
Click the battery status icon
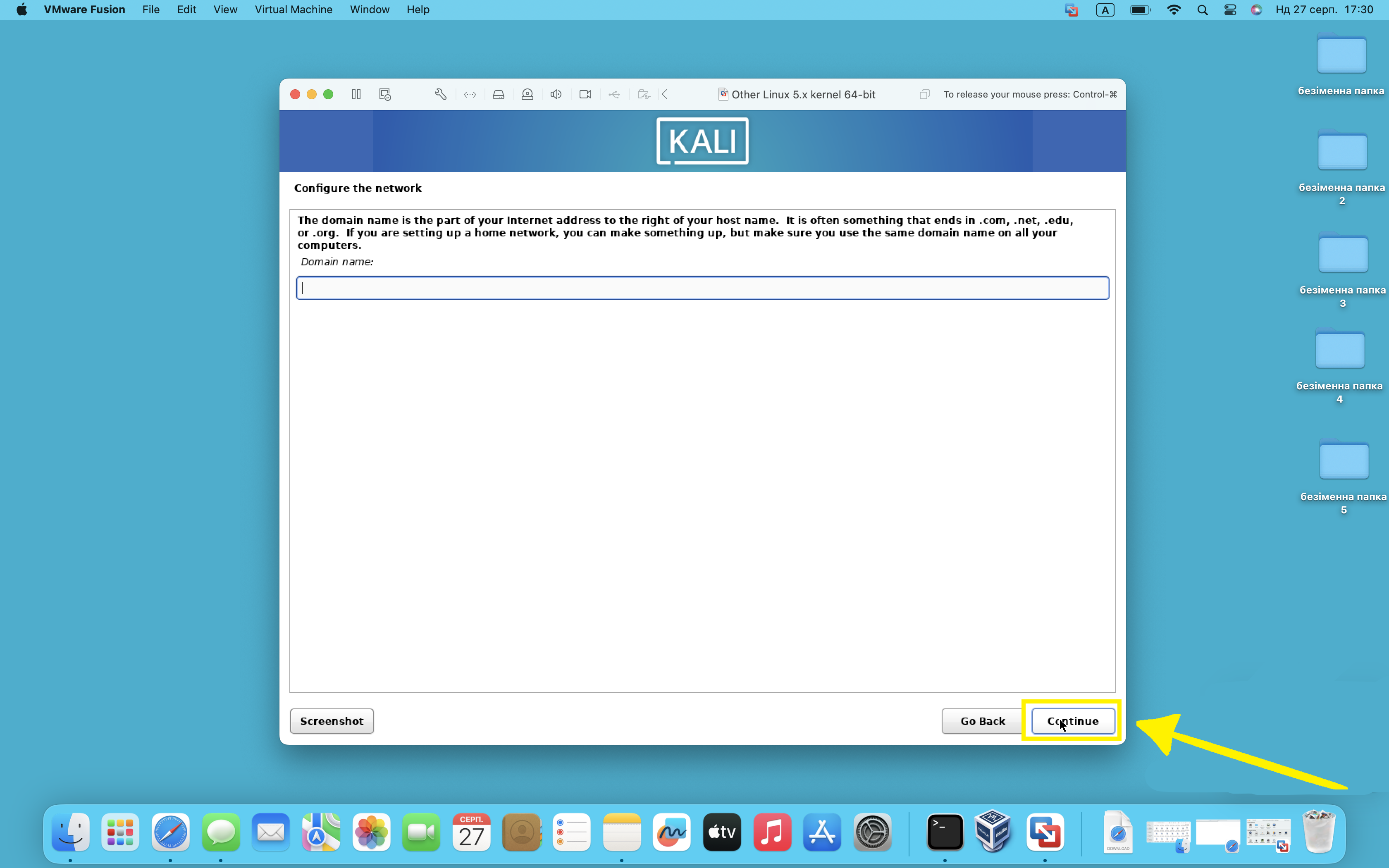click(1141, 10)
